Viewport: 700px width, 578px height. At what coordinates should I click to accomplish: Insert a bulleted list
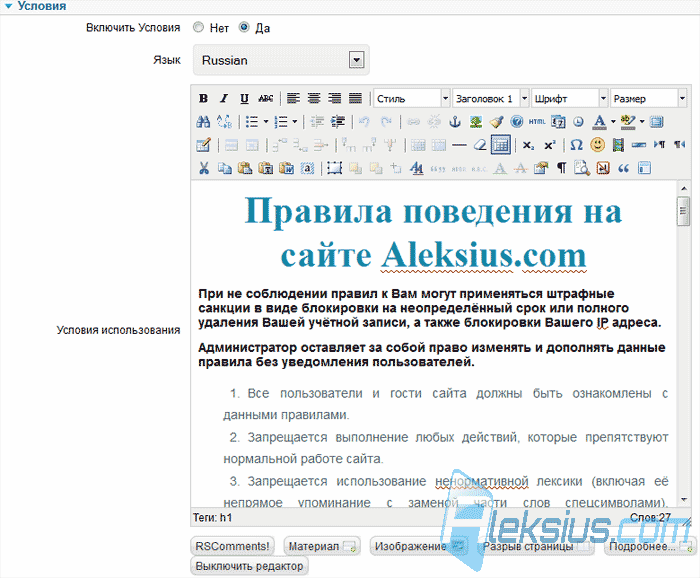click(252, 121)
